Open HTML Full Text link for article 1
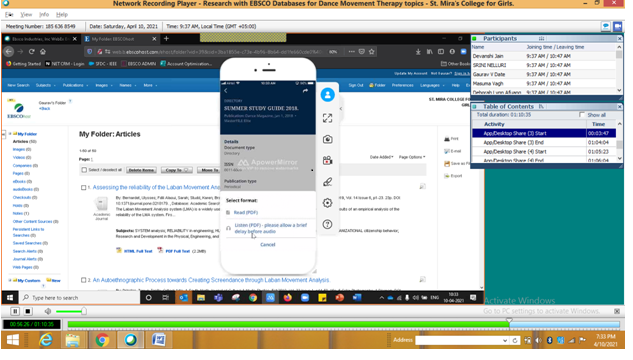The height and width of the screenshot is (360, 633). tap(138, 251)
